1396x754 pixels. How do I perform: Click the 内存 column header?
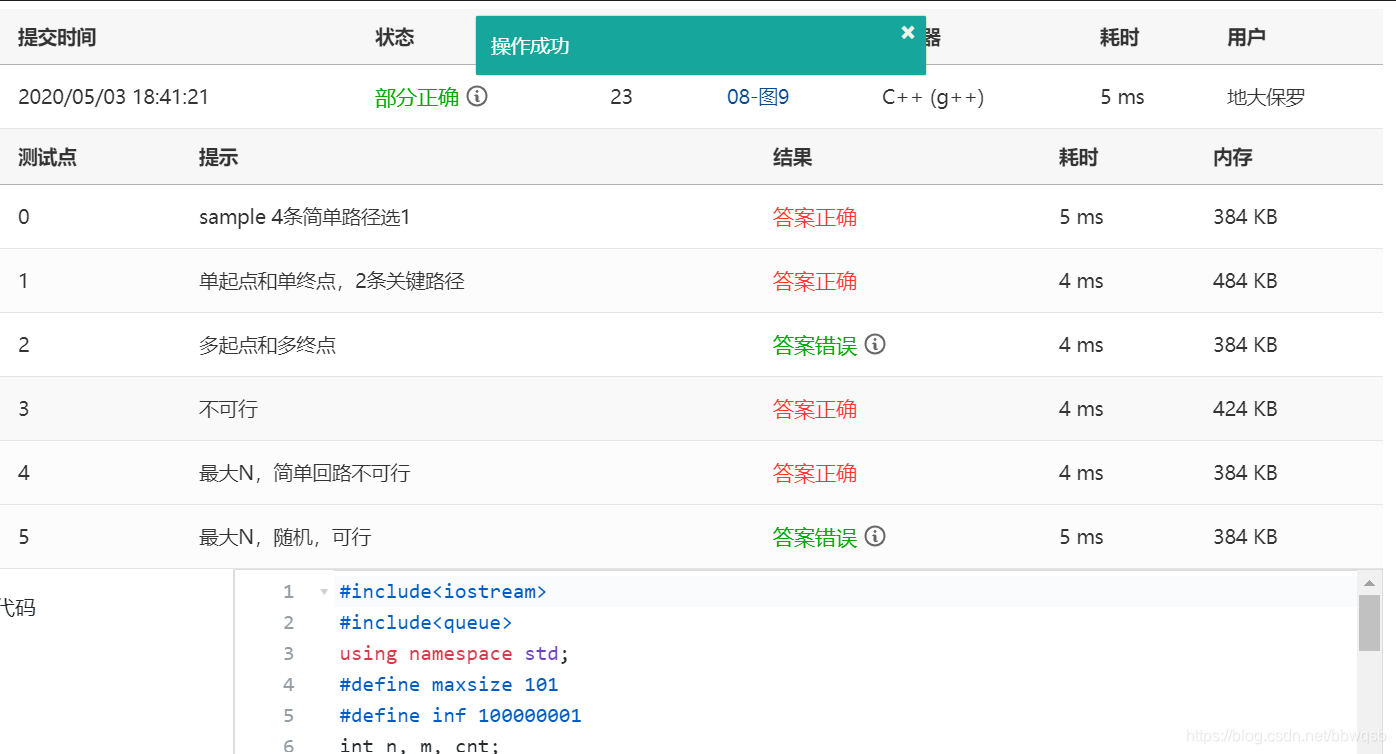[x=1232, y=157]
